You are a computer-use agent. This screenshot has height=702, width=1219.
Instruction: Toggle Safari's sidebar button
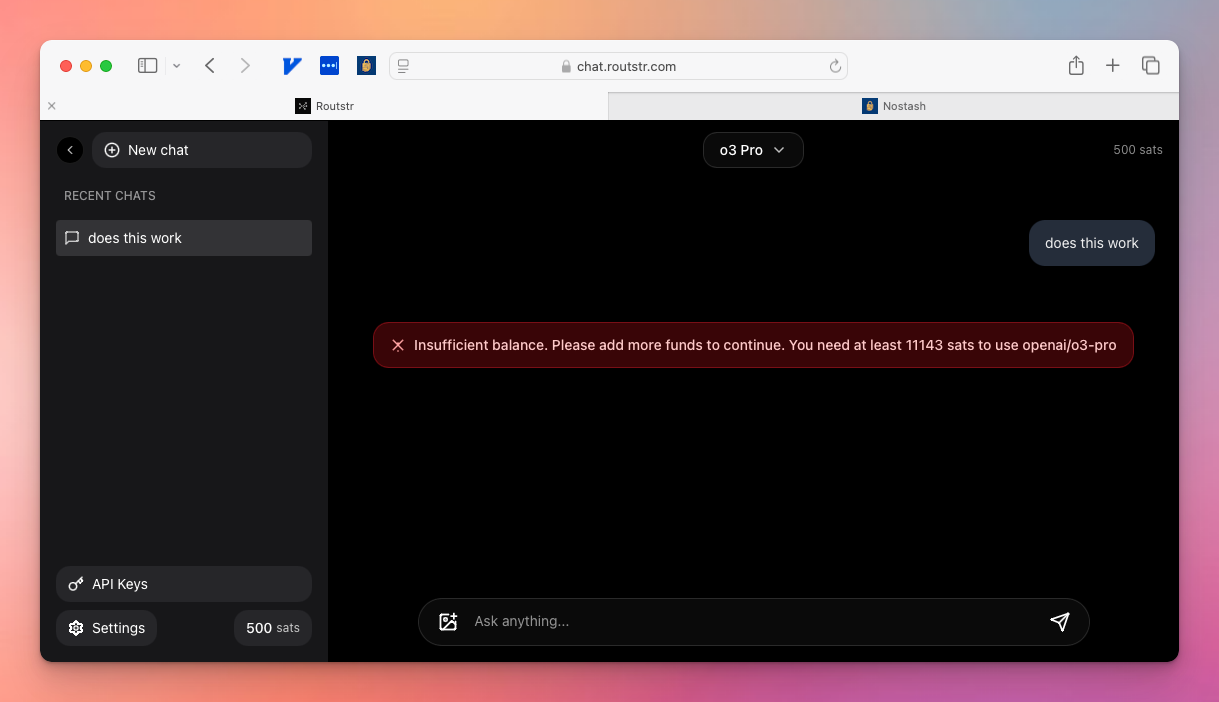[148, 66]
